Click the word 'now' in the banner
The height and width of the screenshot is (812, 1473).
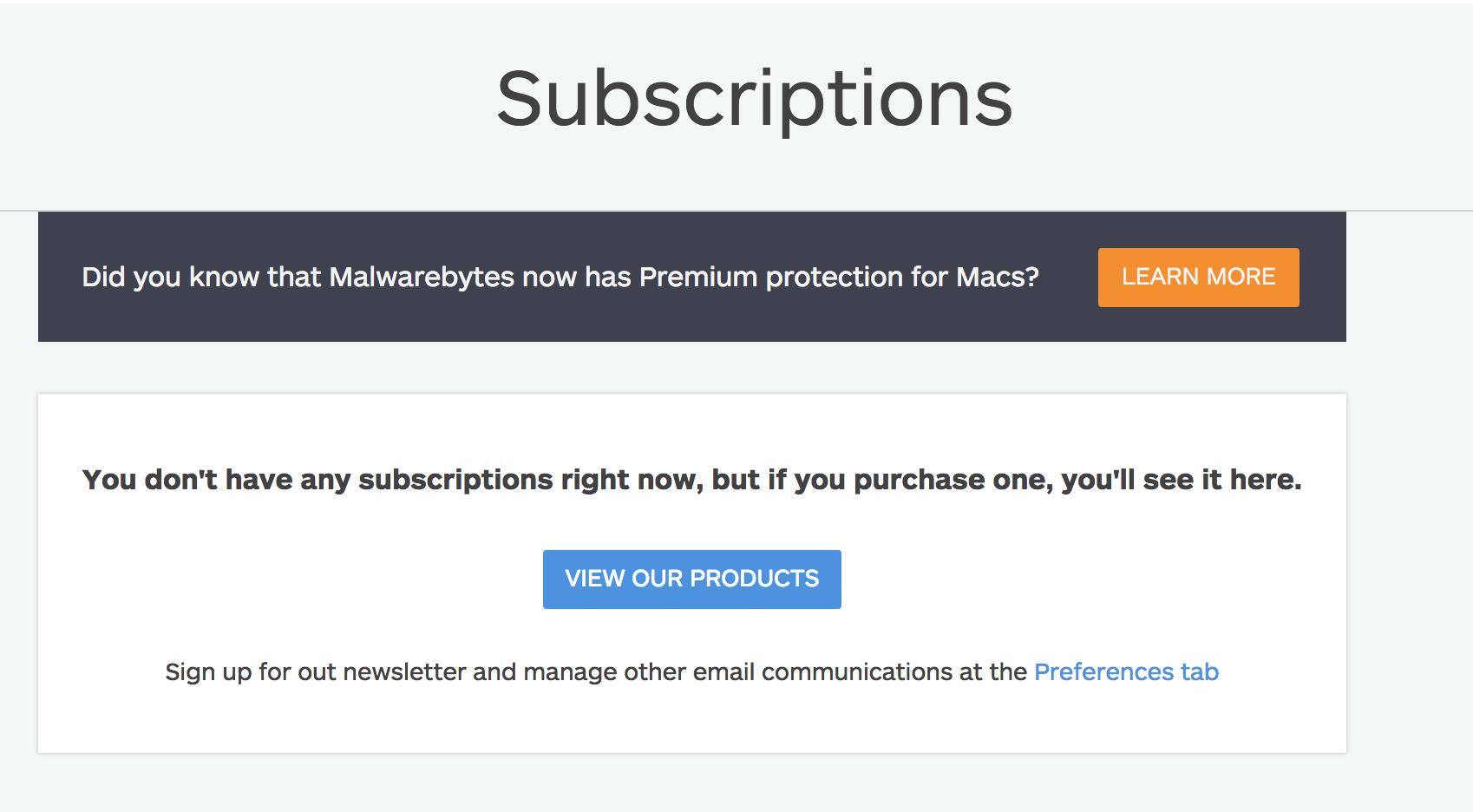(x=550, y=278)
